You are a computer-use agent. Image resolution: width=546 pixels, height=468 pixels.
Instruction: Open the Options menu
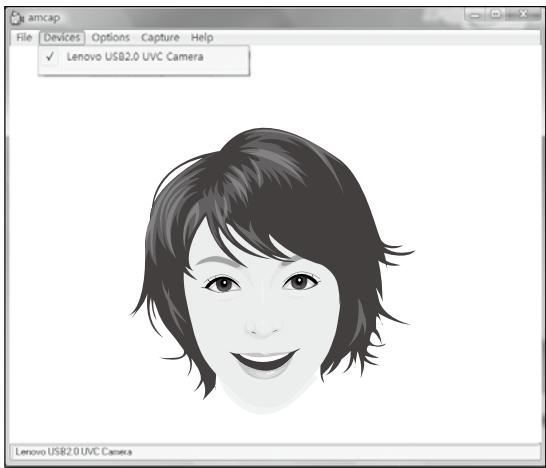(x=110, y=38)
